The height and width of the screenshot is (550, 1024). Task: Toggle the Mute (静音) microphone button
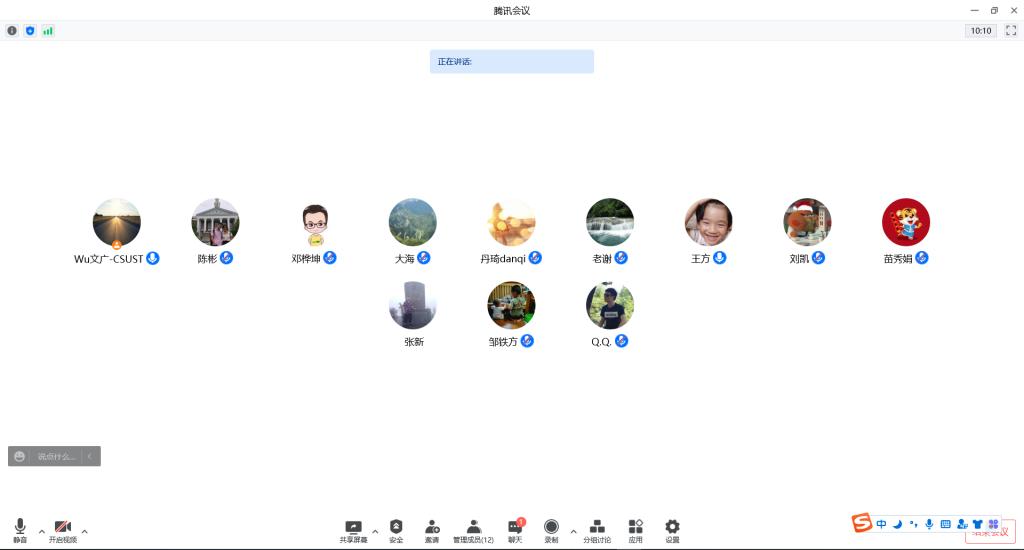[x=20, y=527]
